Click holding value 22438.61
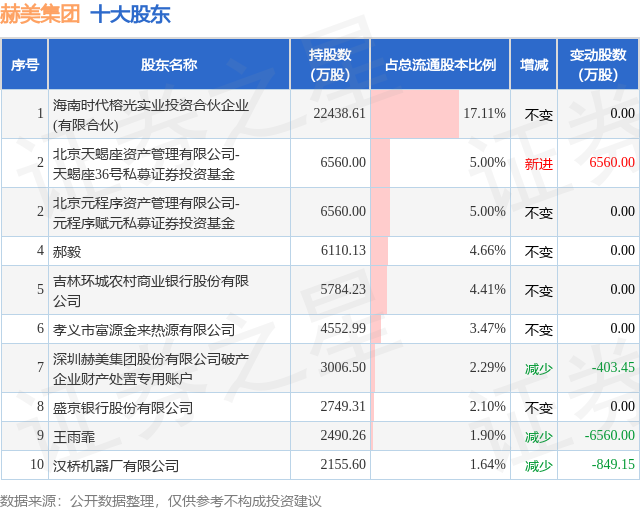The width and height of the screenshot is (640, 510). 339,113
